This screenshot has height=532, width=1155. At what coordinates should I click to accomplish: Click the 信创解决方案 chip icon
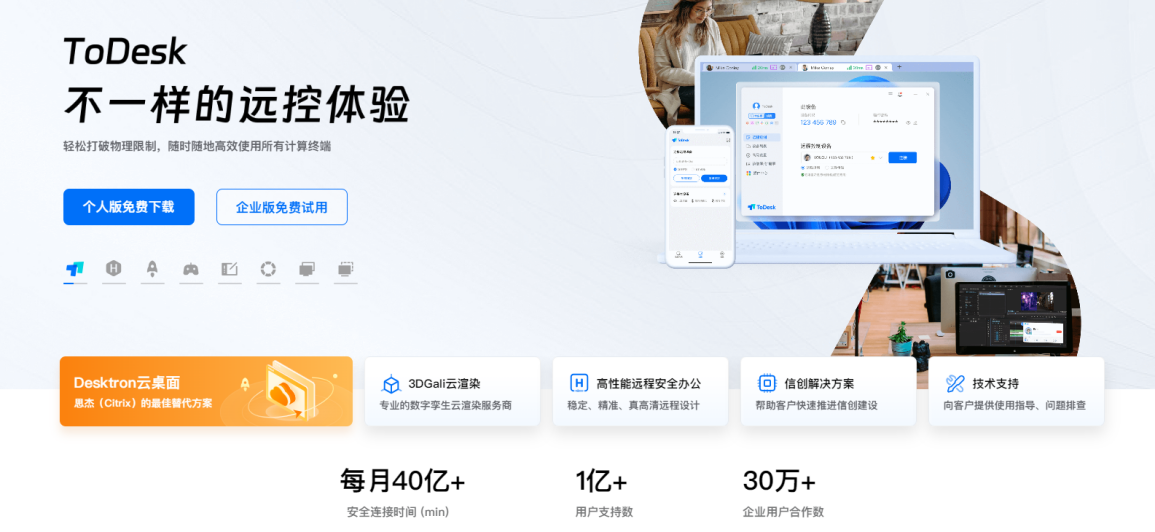[x=767, y=383]
